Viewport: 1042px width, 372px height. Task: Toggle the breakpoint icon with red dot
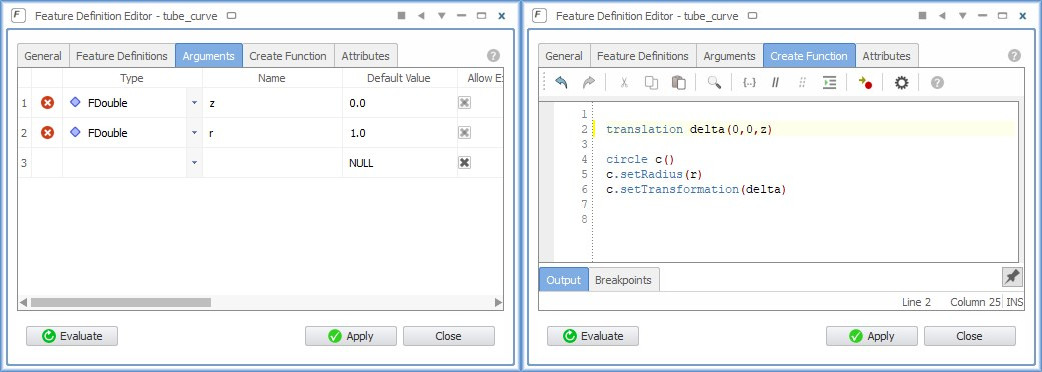tap(865, 82)
